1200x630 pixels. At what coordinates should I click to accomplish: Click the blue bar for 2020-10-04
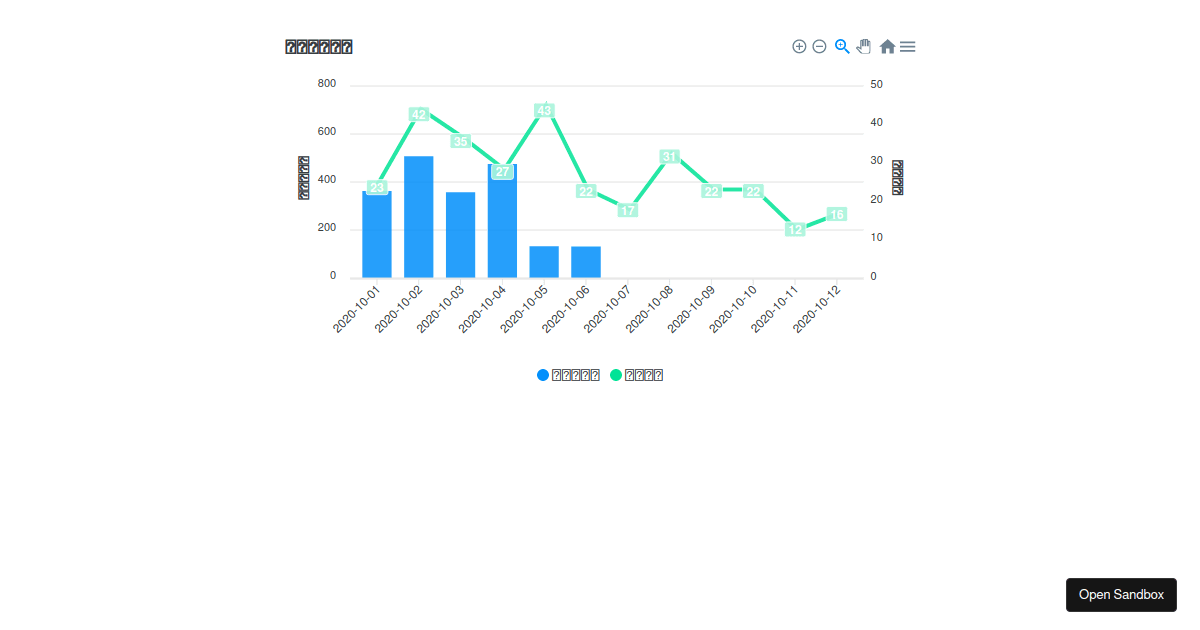[502, 221]
